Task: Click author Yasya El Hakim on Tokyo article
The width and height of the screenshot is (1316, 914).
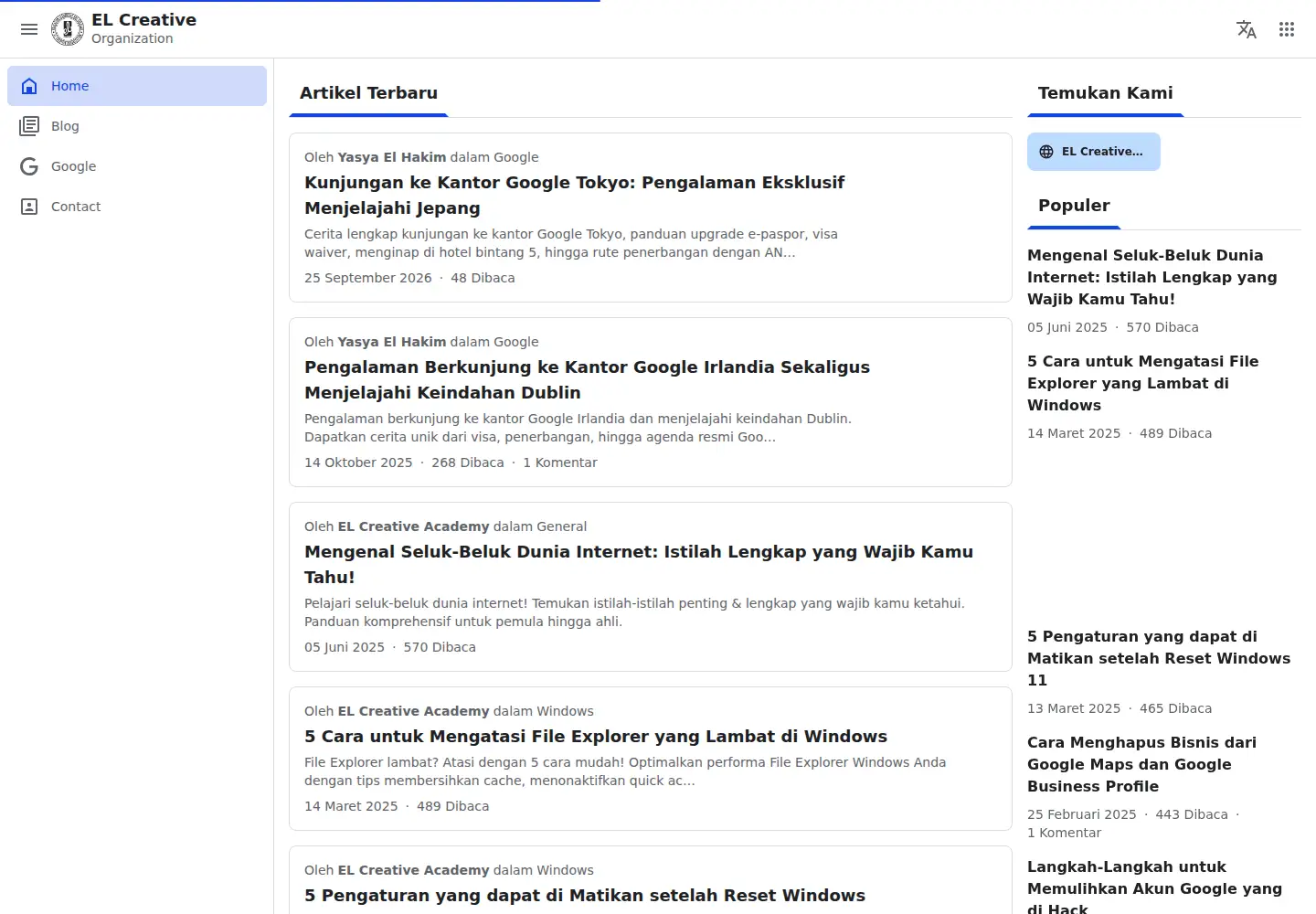Action: (x=392, y=157)
